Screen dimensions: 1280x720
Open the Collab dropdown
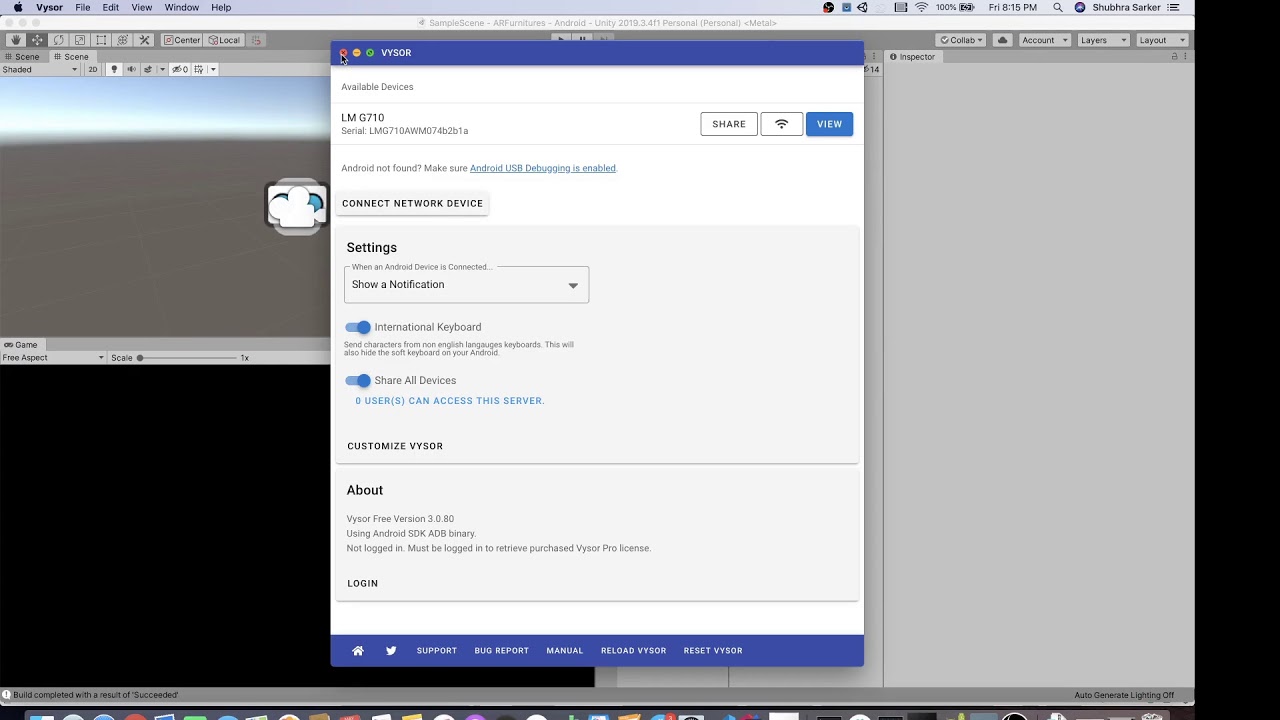[x=961, y=40]
